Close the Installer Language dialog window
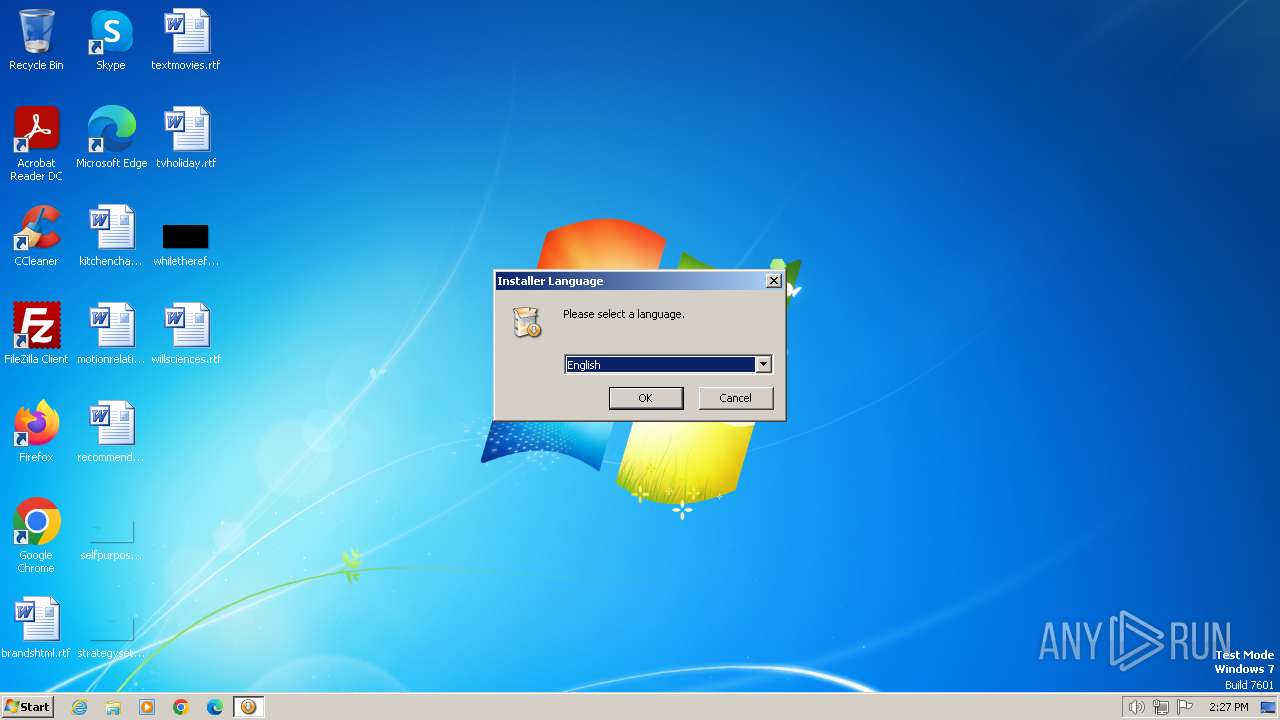The height and width of the screenshot is (720, 1280). tap(774, 281)
